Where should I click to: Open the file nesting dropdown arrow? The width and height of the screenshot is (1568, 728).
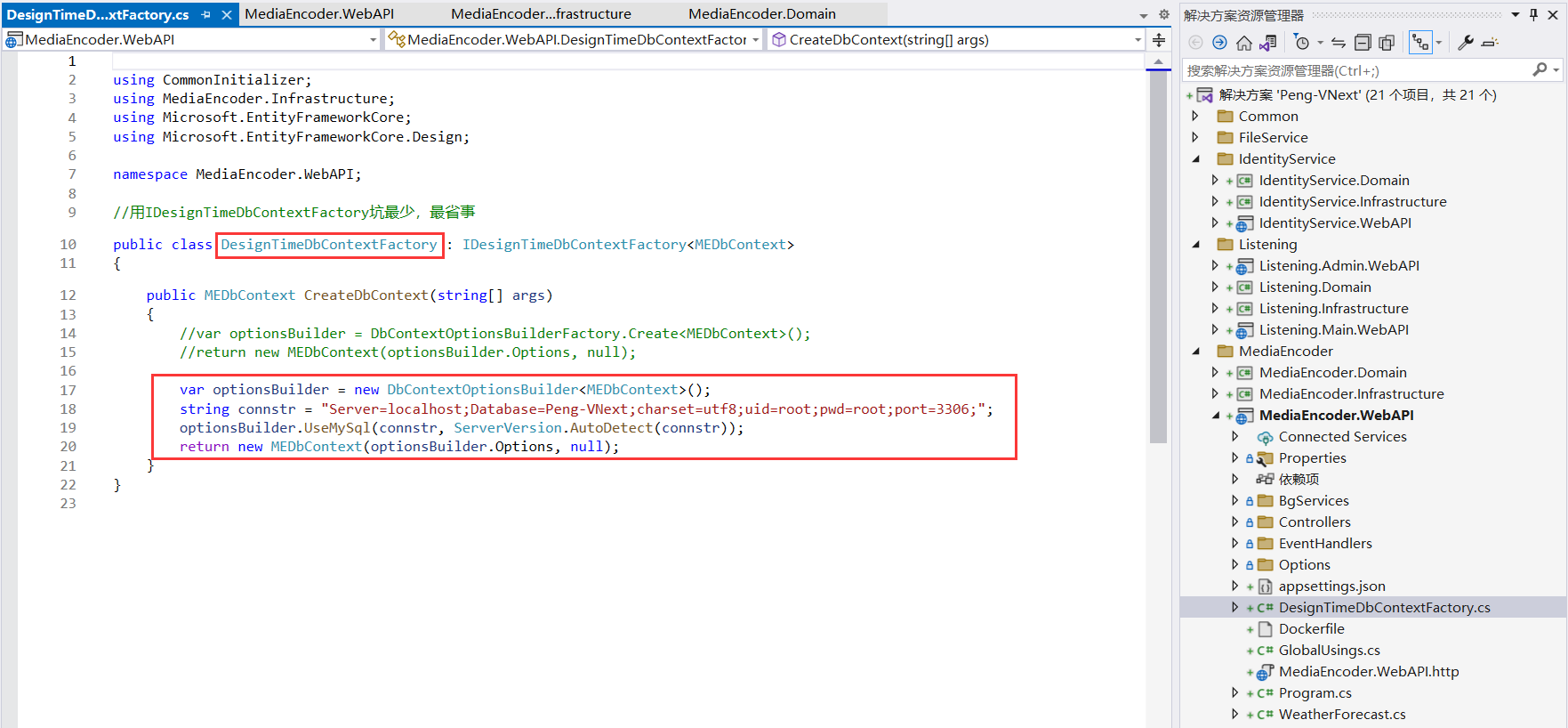pyautogui.click(x=1439, y=42)
